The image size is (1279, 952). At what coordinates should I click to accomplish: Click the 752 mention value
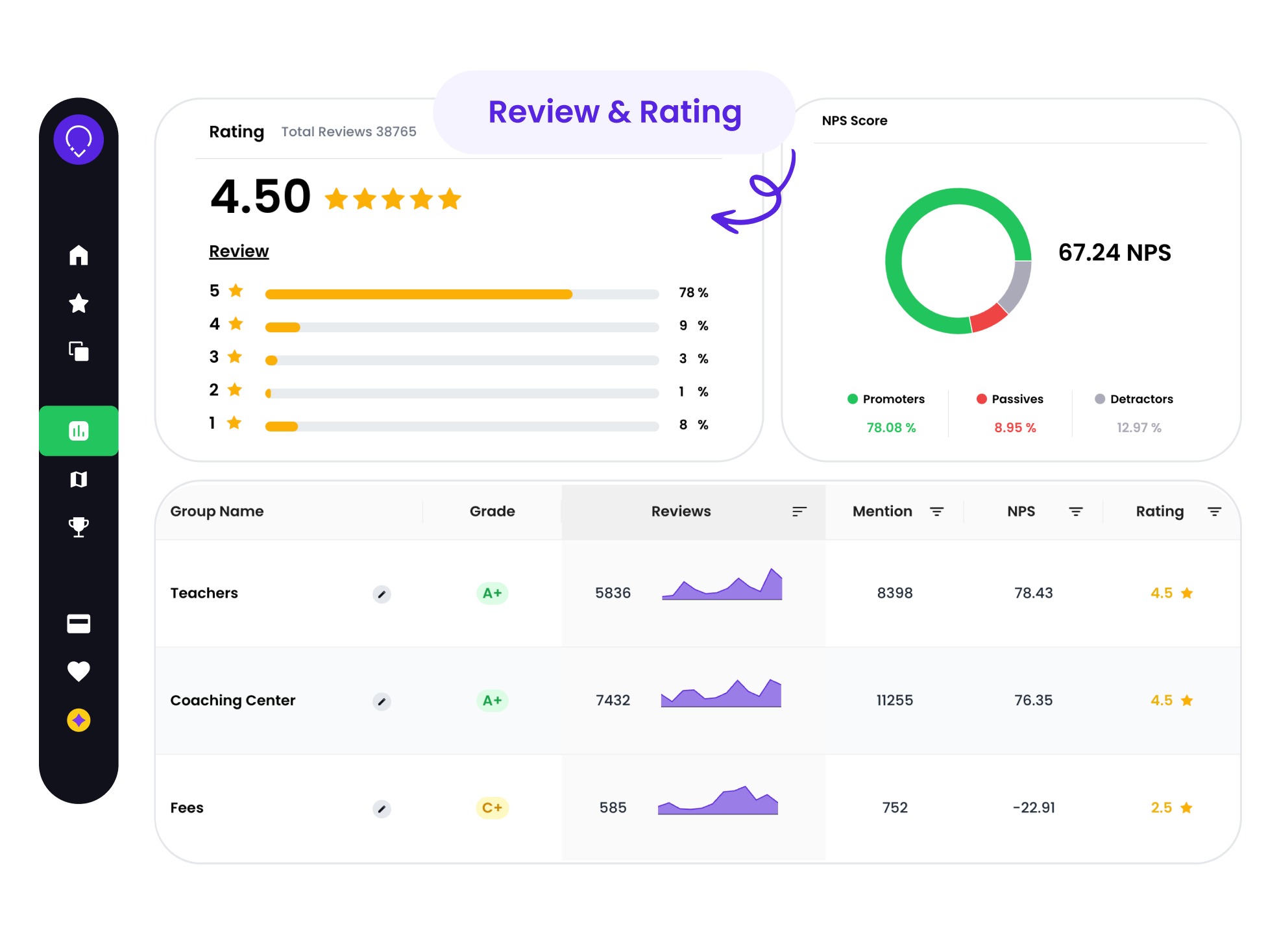tap(895, 808)
